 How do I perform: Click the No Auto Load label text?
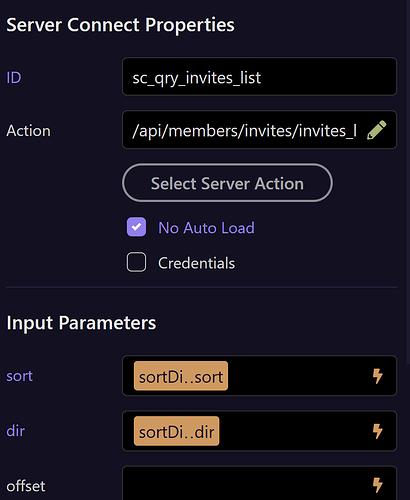coord(206,228)
